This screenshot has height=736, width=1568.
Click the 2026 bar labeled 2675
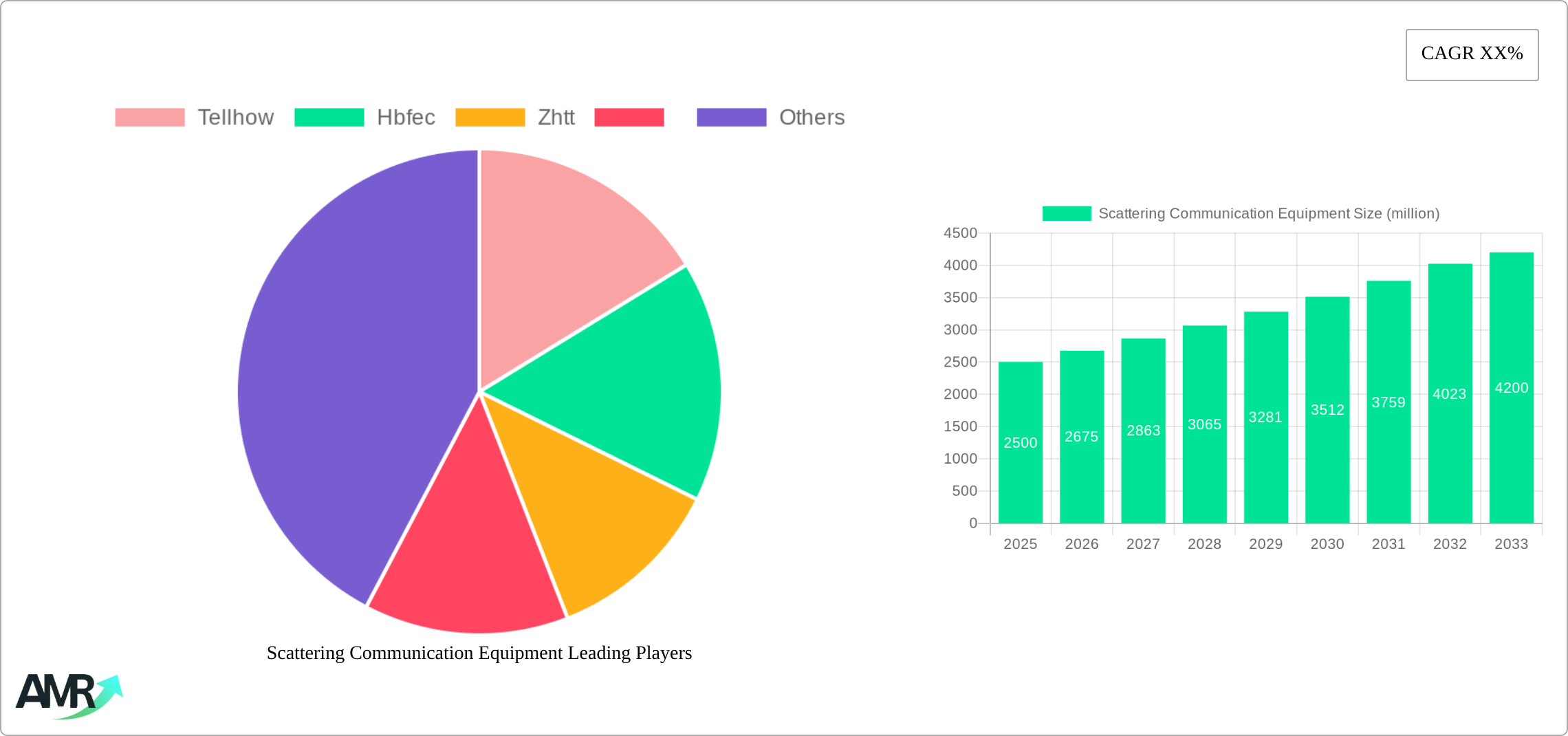pyautogui.click(x=1082, y=437)
